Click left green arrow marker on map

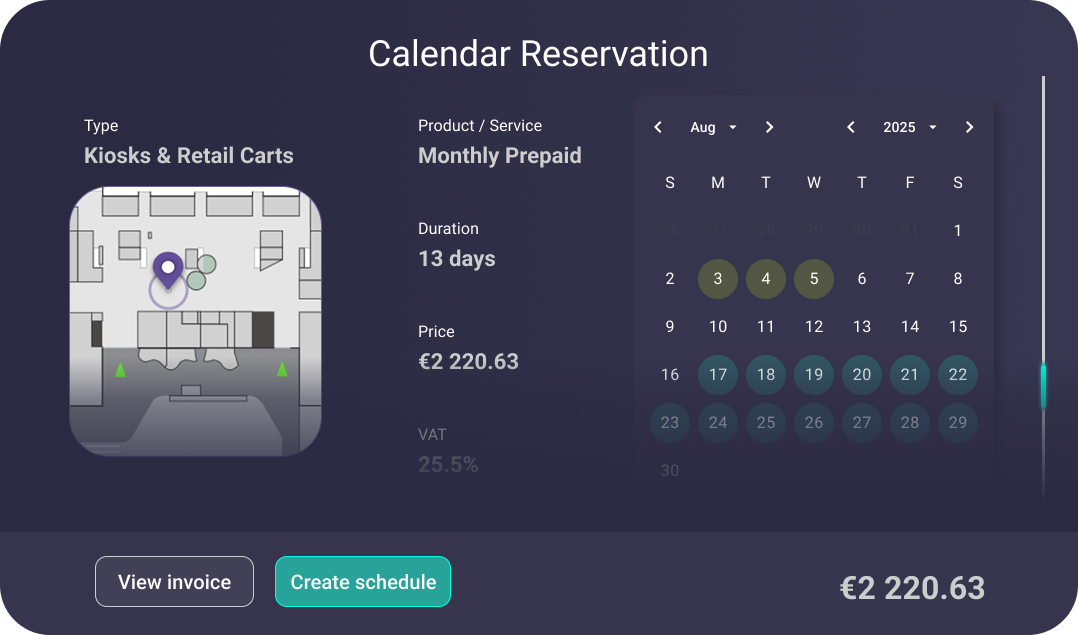tap(121, 370)
